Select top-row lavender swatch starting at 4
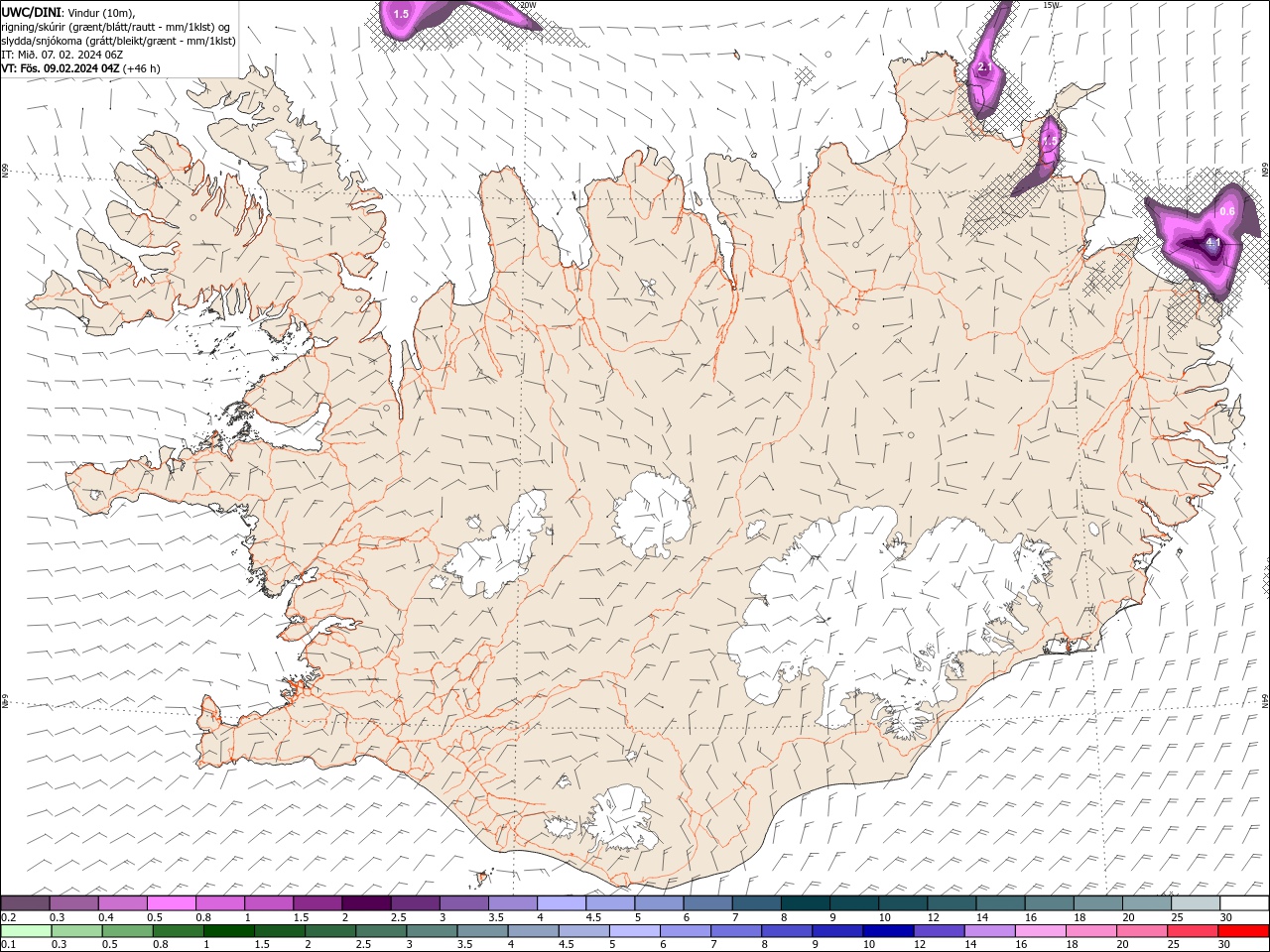This screenshot has height=952, width=1270. click(561, 903)
